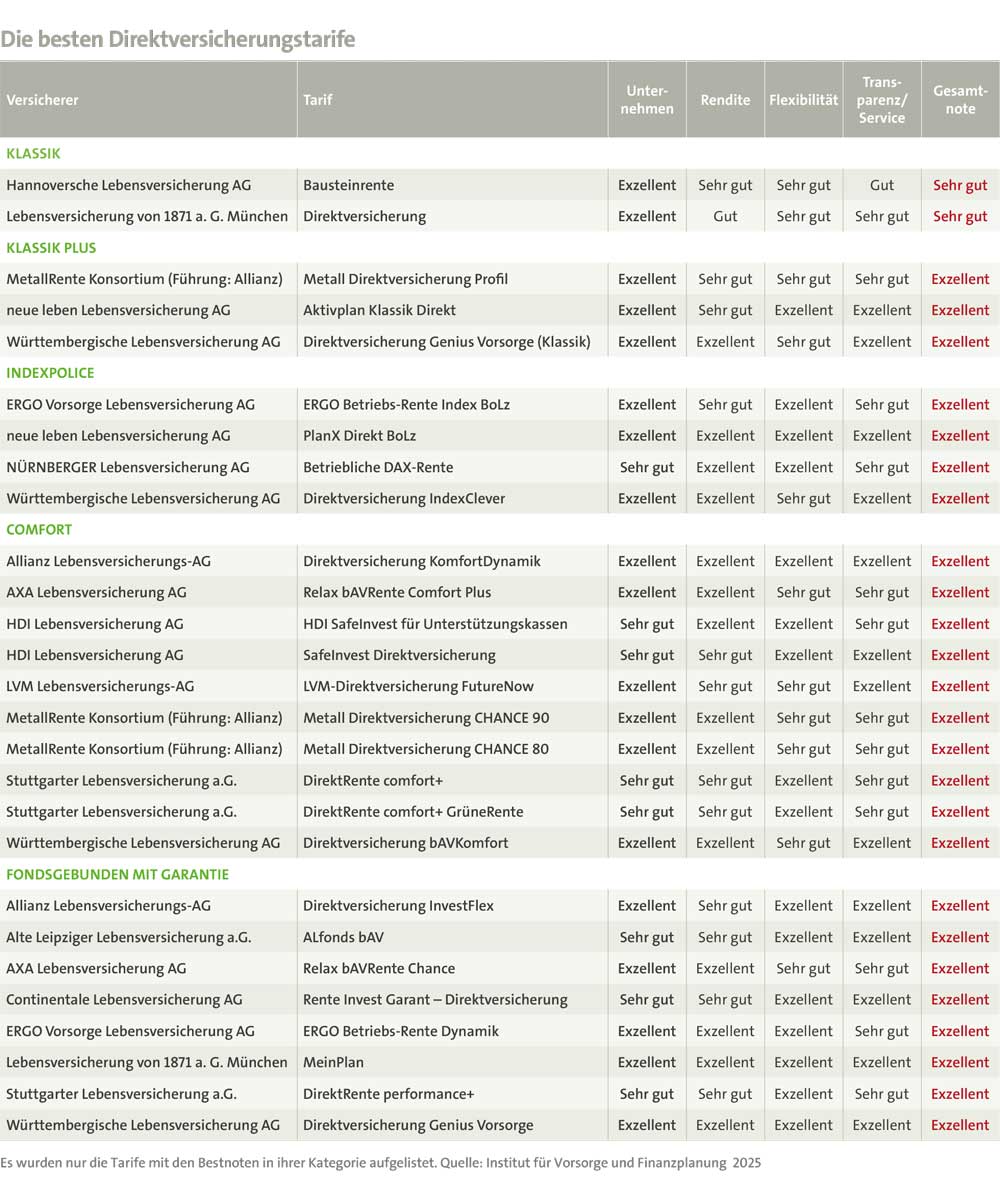
Task: Select Hannoversche Lebensversicherung AG insurer
Action: click(129, 185)
